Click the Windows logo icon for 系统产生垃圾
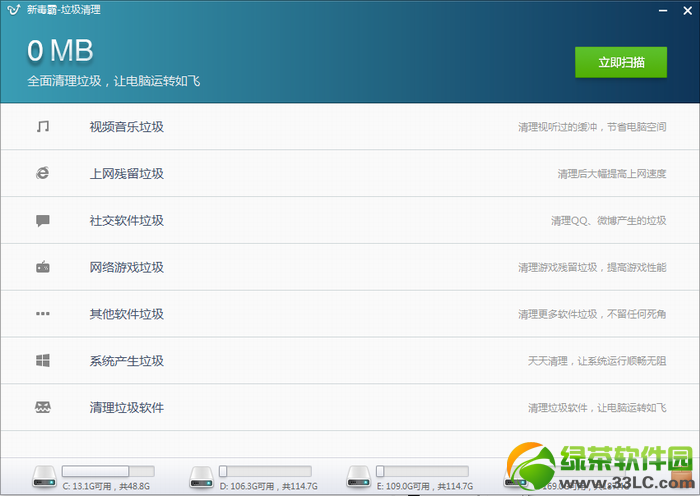700x504 pixels. pos(43,360)
